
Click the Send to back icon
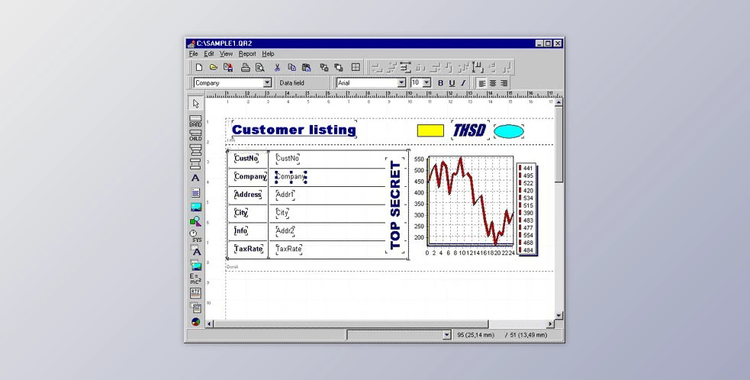[x=339, y=67]
